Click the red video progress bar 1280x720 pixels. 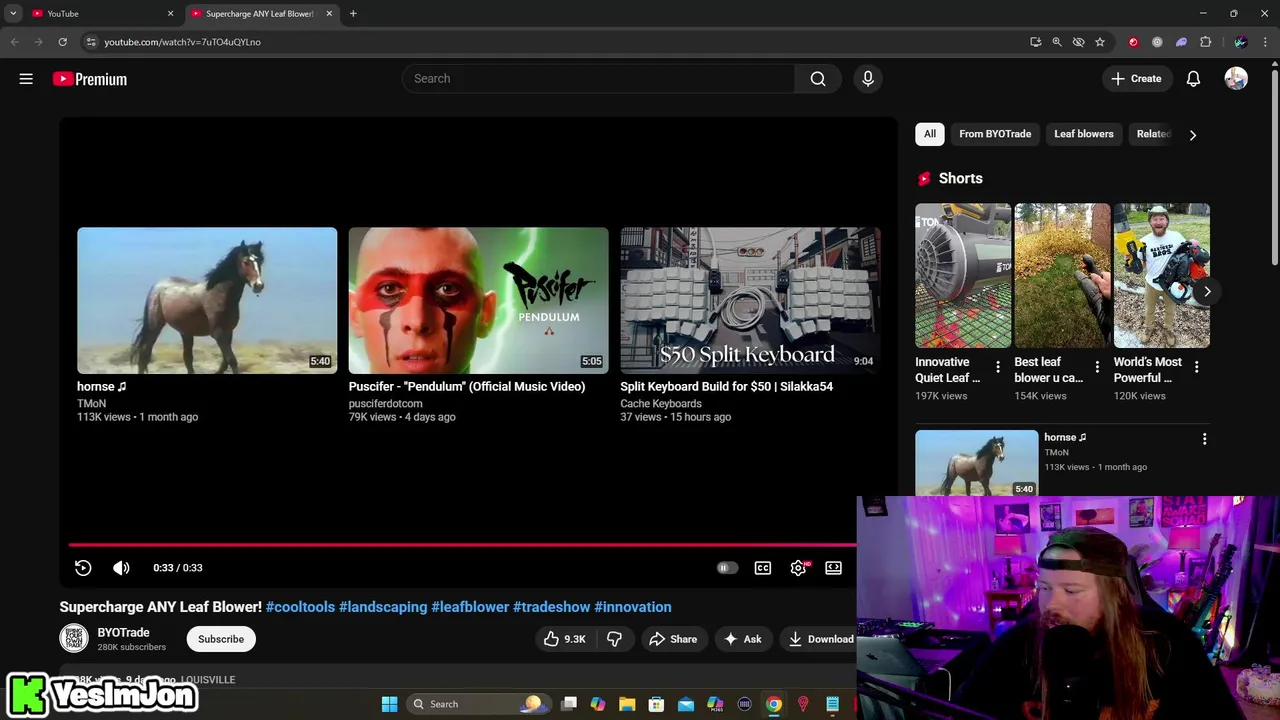[x=462, y=545]
